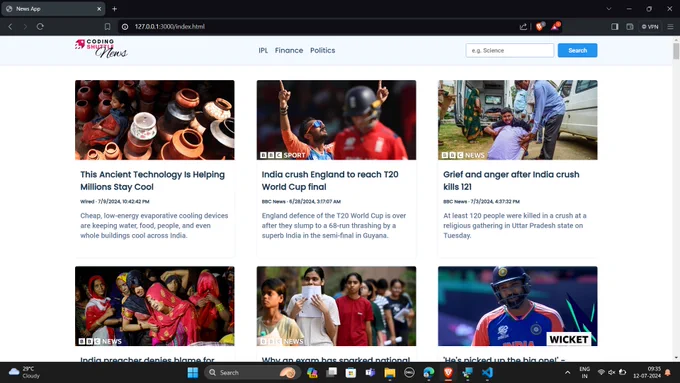The width and height of the screenshot is (680, 383).
Task: Open the 29°C Cloudy weather widget
Action: (24, 373)
